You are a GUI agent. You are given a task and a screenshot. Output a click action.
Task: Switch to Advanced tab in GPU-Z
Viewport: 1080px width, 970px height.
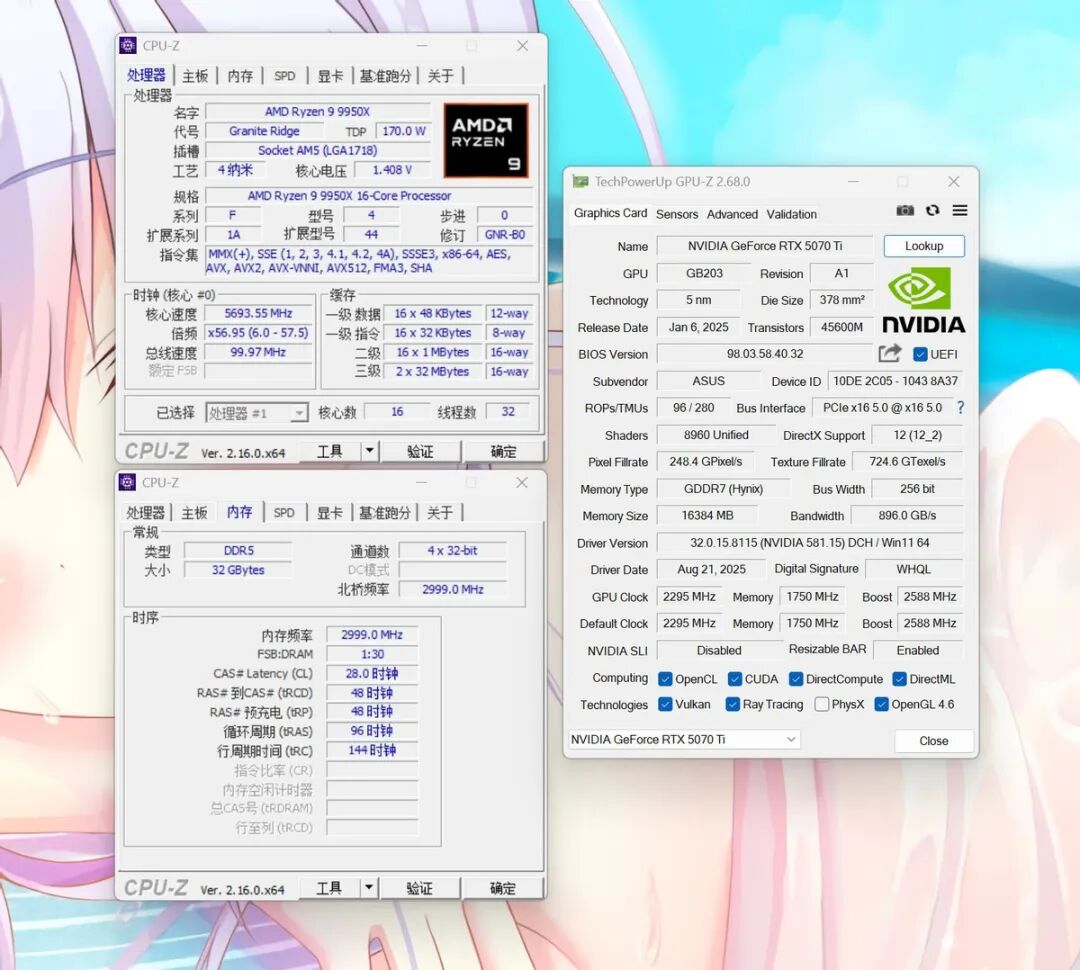pyautogui.click(x=731, y=214)
